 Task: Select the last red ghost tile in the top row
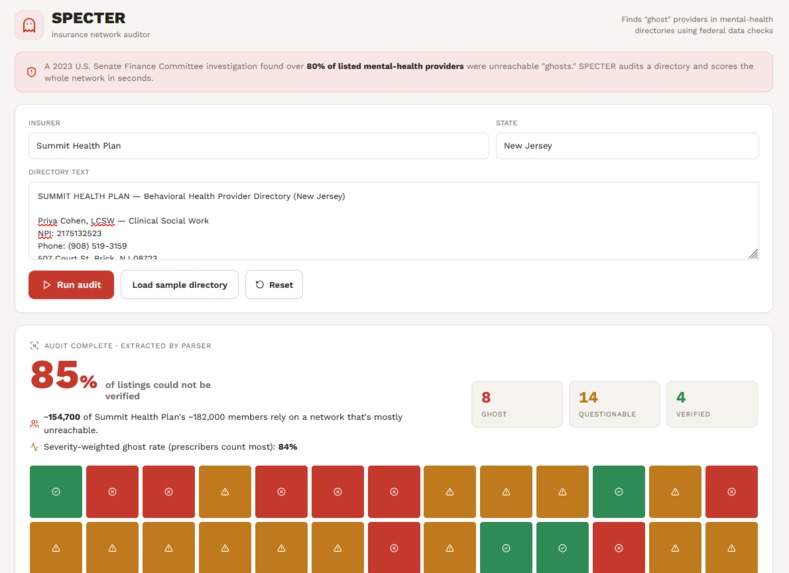click(731, 492)
